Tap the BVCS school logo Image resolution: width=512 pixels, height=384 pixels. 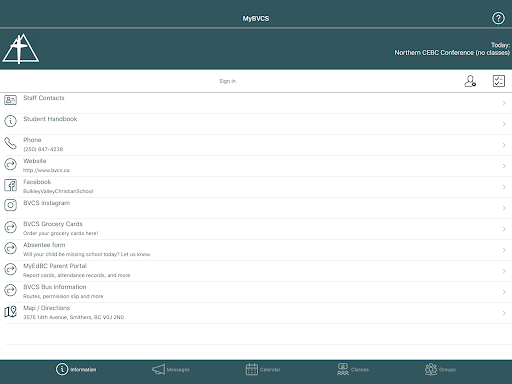click(20, 49)
